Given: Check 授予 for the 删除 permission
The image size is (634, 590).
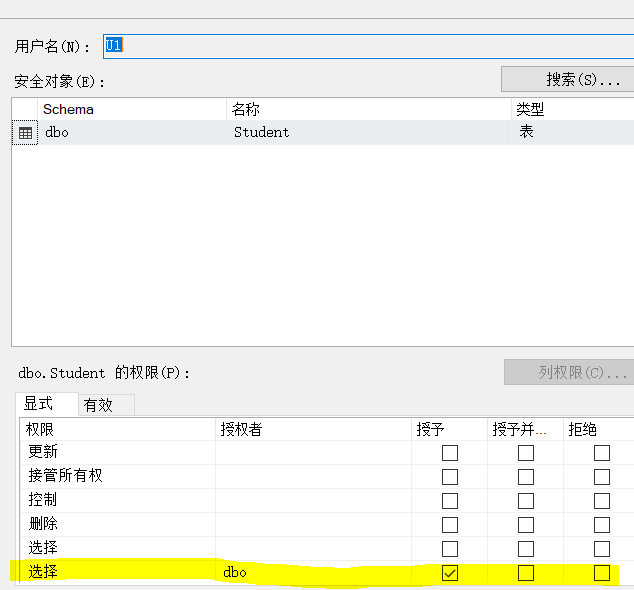Looking at the screenshot, I should click(450, 525).
